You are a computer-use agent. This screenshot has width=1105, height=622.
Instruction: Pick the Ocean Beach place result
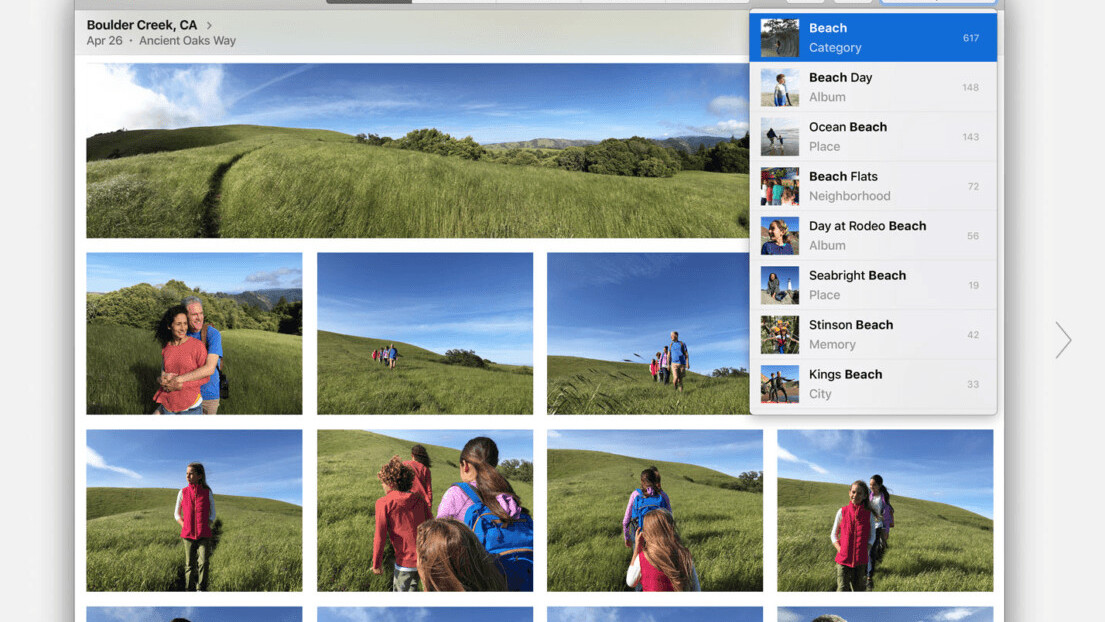pyautogui.click(x=872, y=137)
